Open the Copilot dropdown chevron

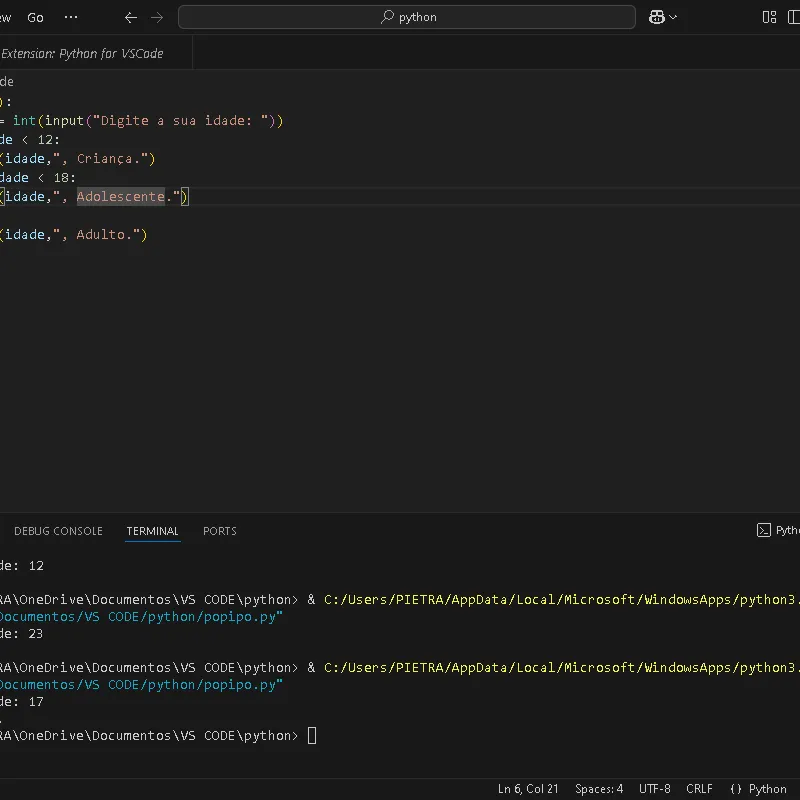tap(673, 17)
